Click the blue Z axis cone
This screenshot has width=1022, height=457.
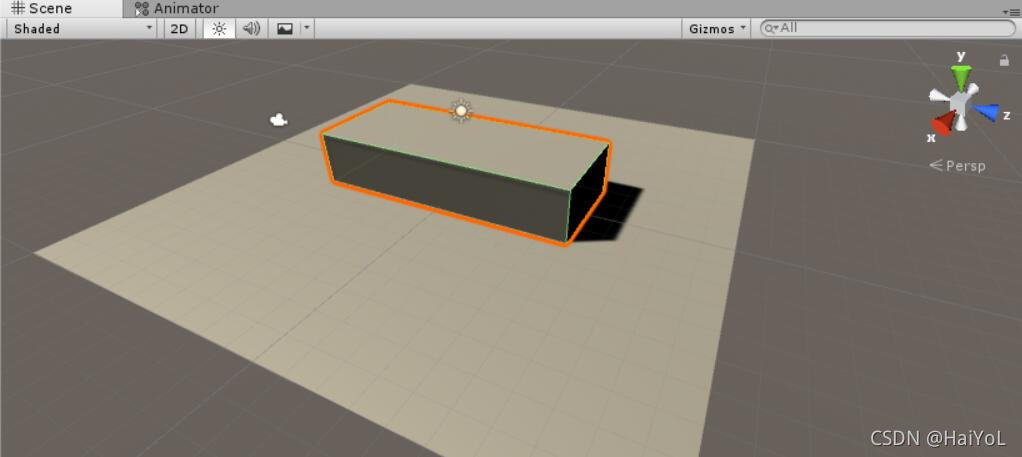tap(987, 111)
